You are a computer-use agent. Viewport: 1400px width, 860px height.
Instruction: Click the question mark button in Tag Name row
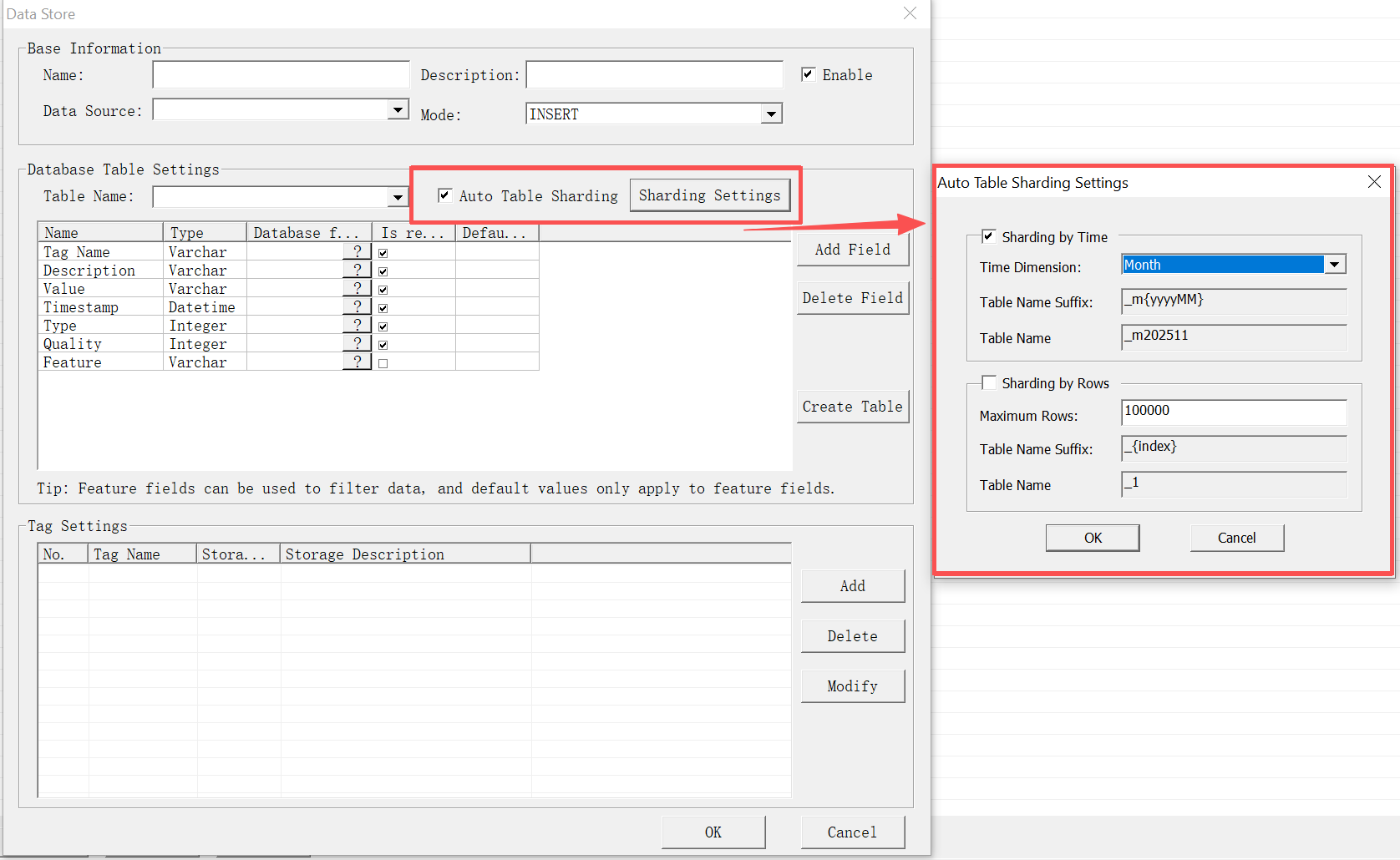click(357, 251)
